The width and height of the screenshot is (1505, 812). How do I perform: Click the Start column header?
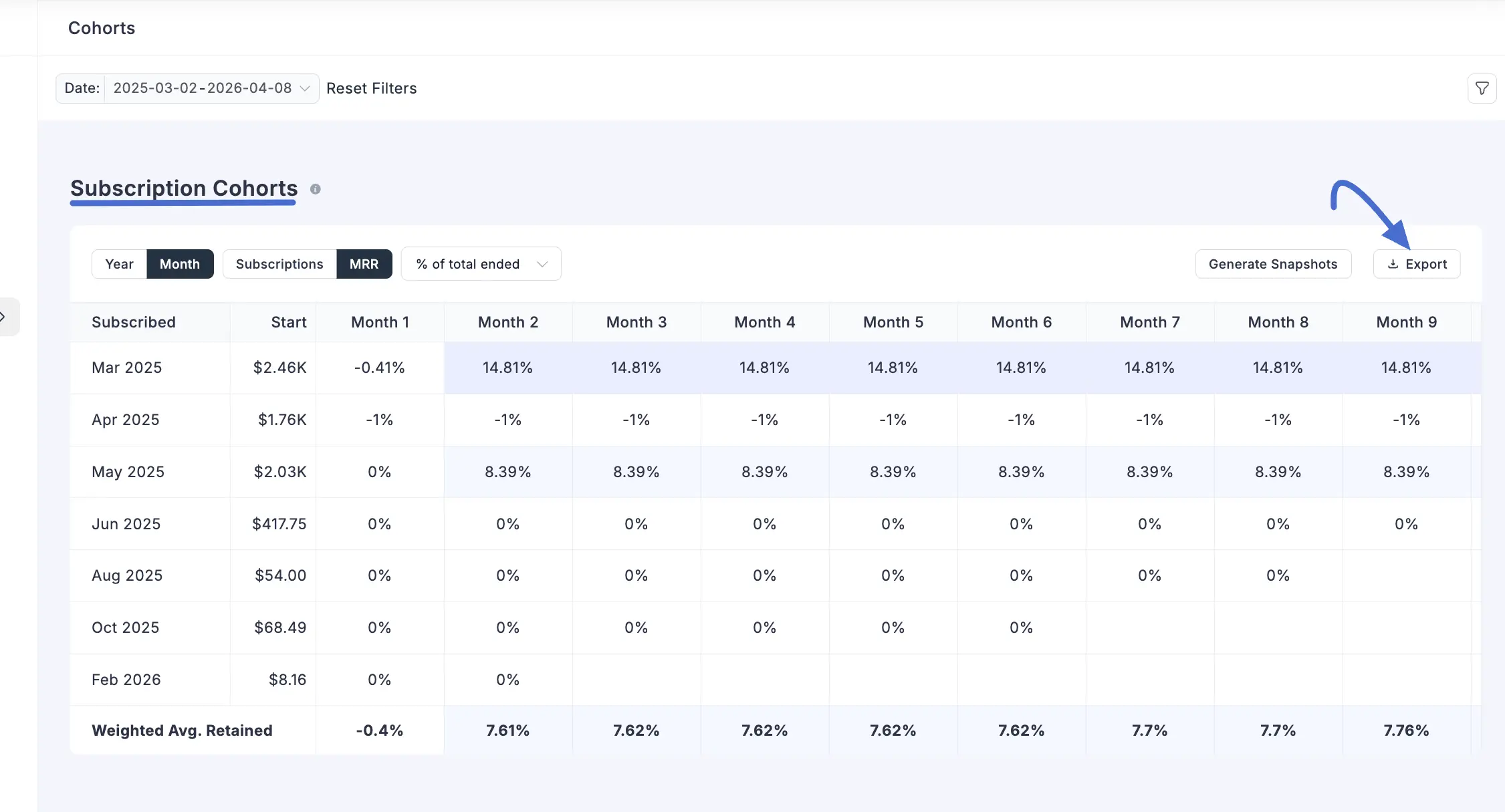coord(288,322)
